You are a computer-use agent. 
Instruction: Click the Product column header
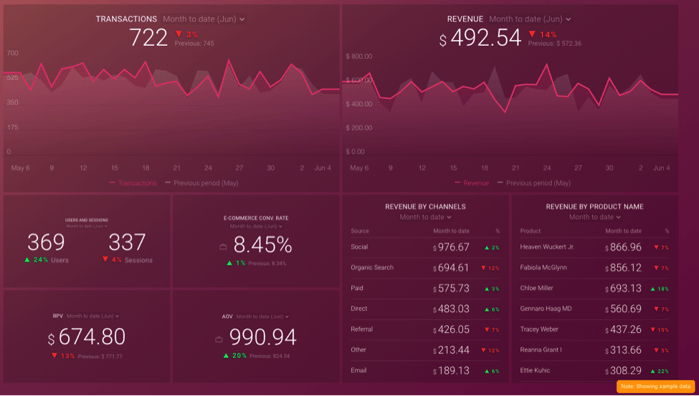tap(530, 231)
